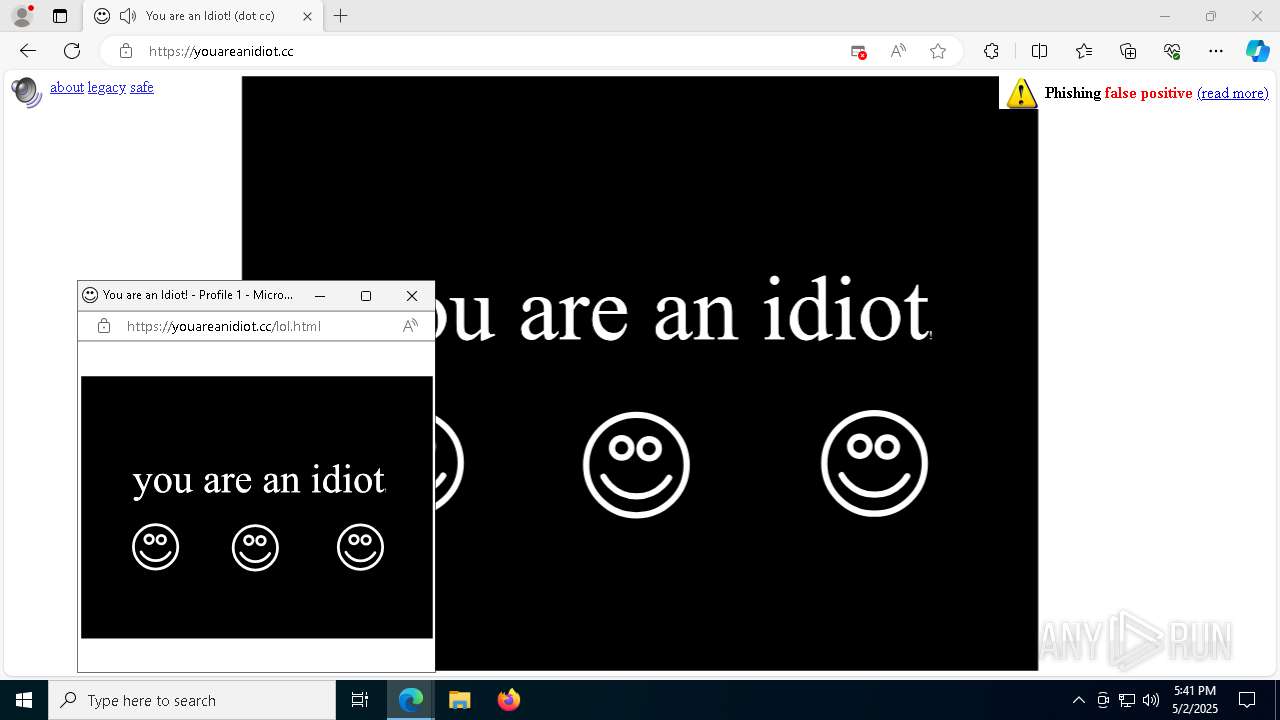View site information via the lock icon
The width and height of the screenshot is (1280, 720).
(x=126, y=51)
